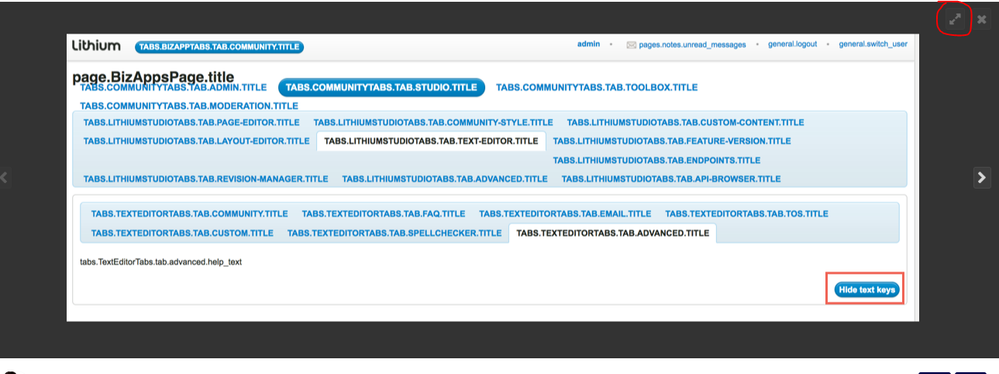Viewport: 999px width, 374px height.
Task: Go to next image with right chevron
Action: [982, 177]
